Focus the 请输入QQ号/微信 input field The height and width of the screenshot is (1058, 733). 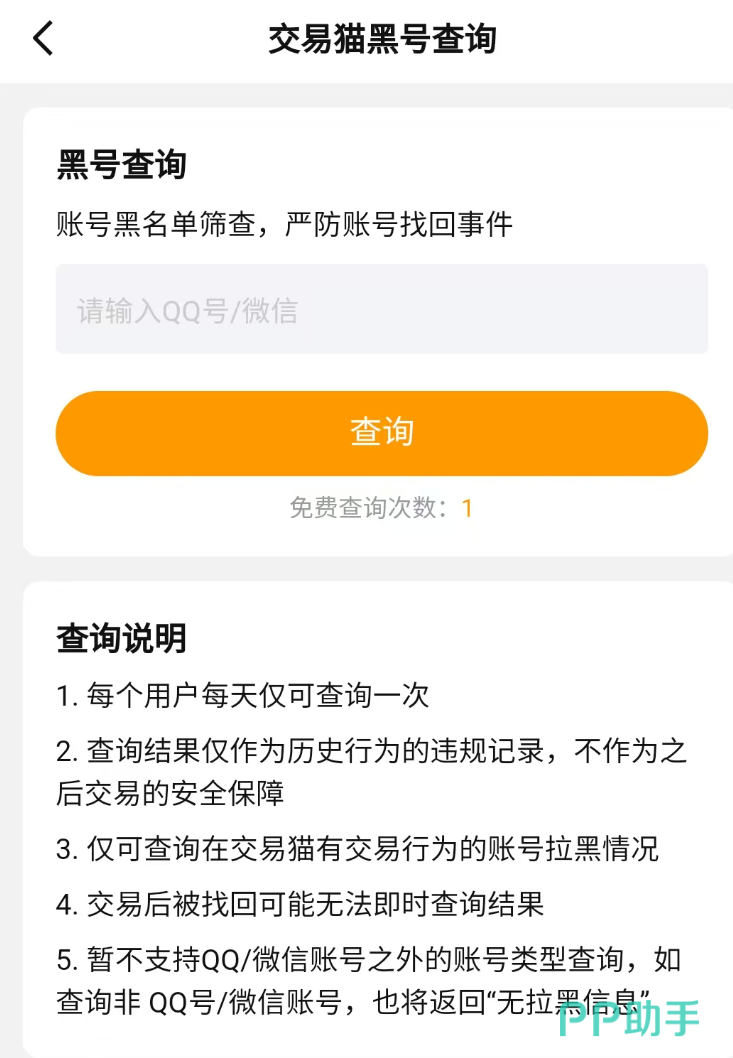click(x=381, y=310)
